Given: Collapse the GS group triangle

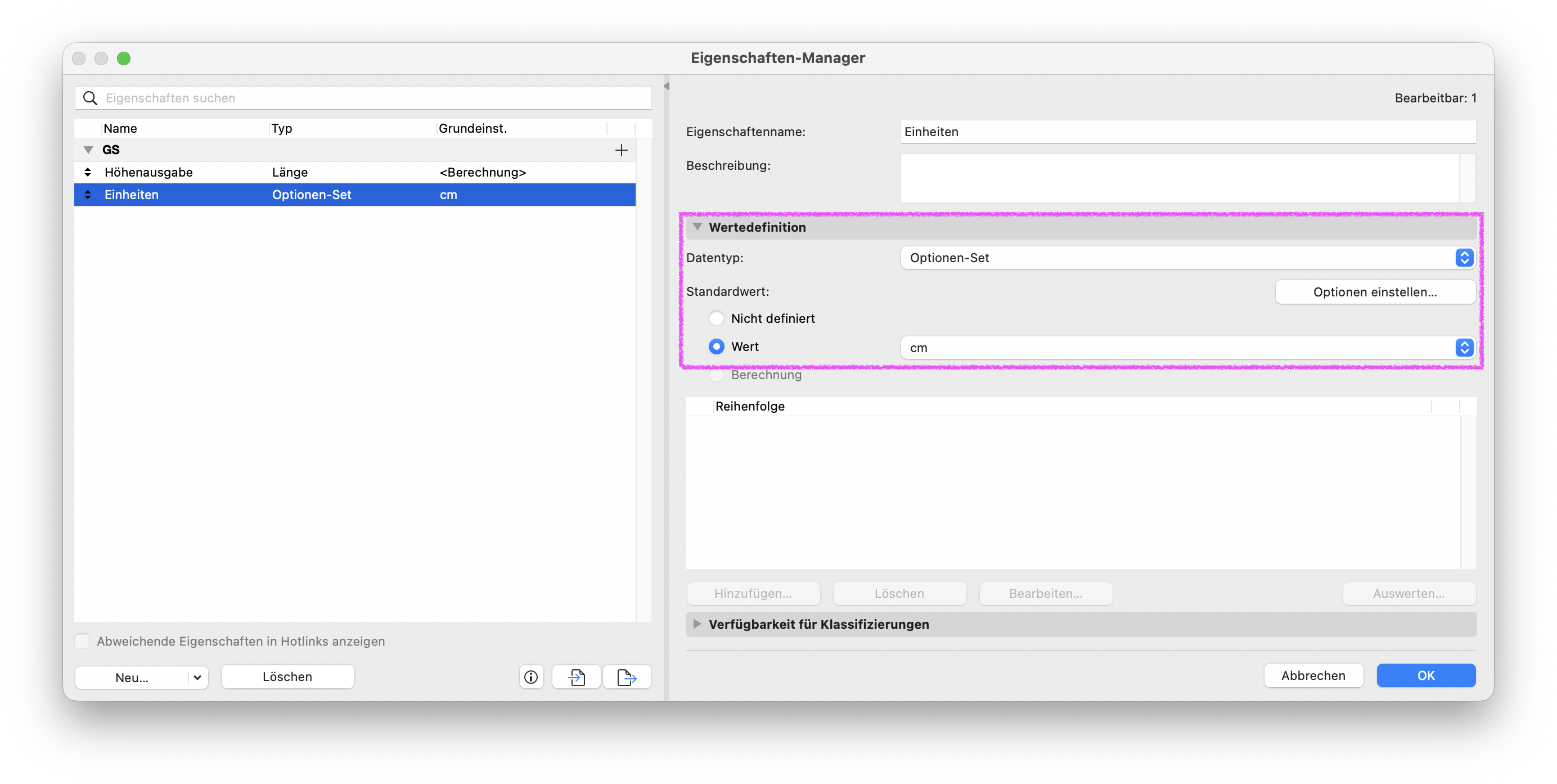Looking at the screenshot, I should tap(88, 150).
